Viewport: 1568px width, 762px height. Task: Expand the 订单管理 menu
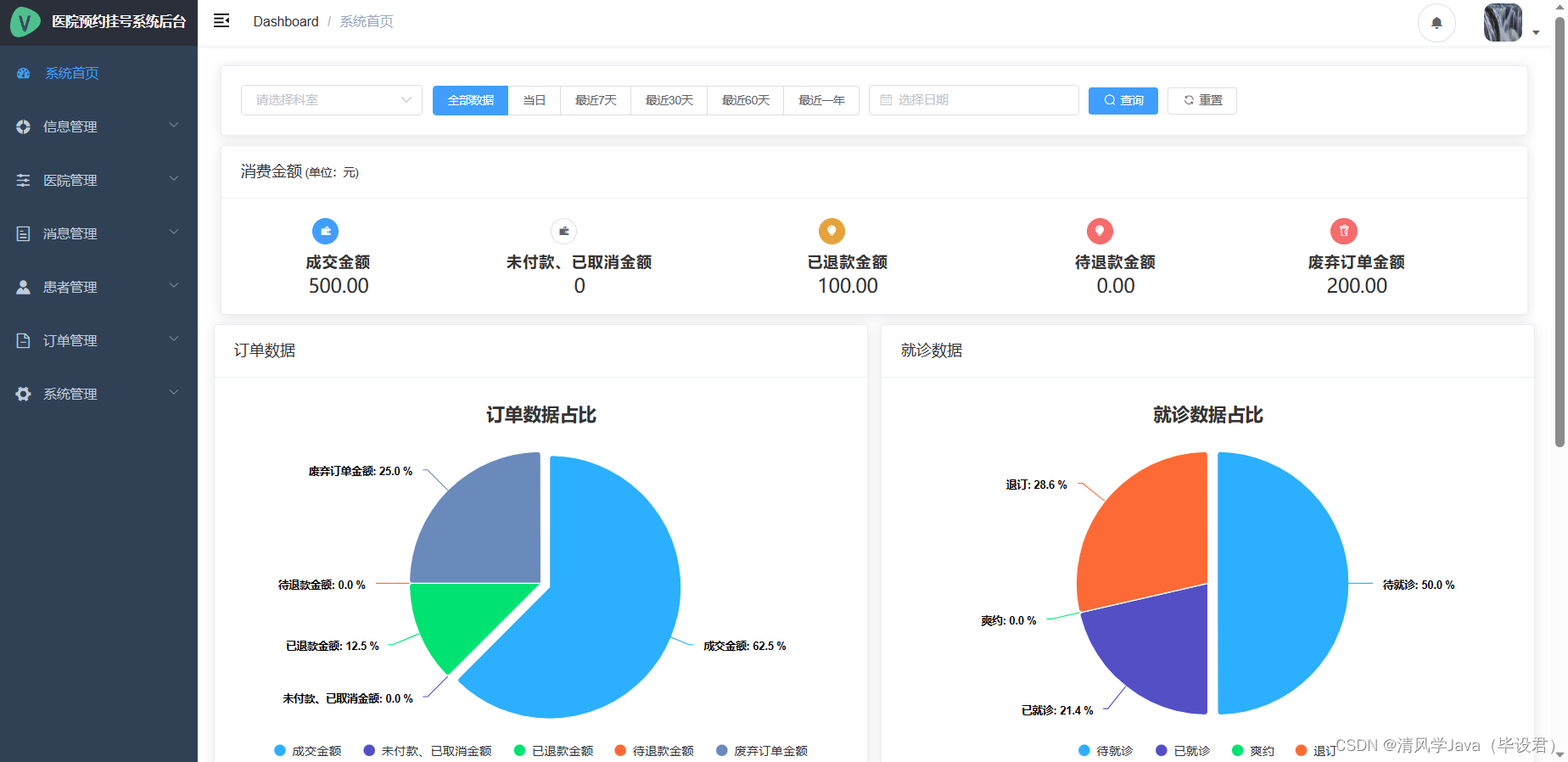point(98,340)
